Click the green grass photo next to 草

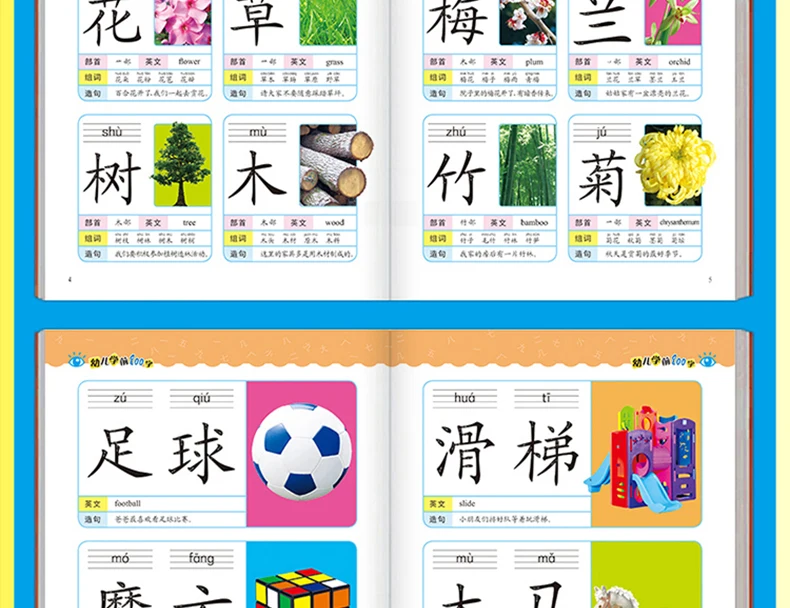(328, 22)
